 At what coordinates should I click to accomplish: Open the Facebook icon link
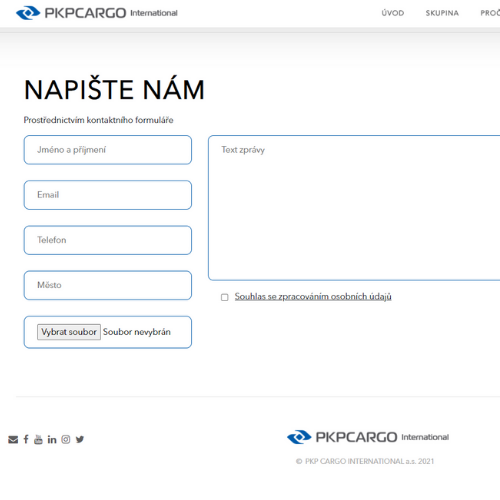(x=26, y=439)
